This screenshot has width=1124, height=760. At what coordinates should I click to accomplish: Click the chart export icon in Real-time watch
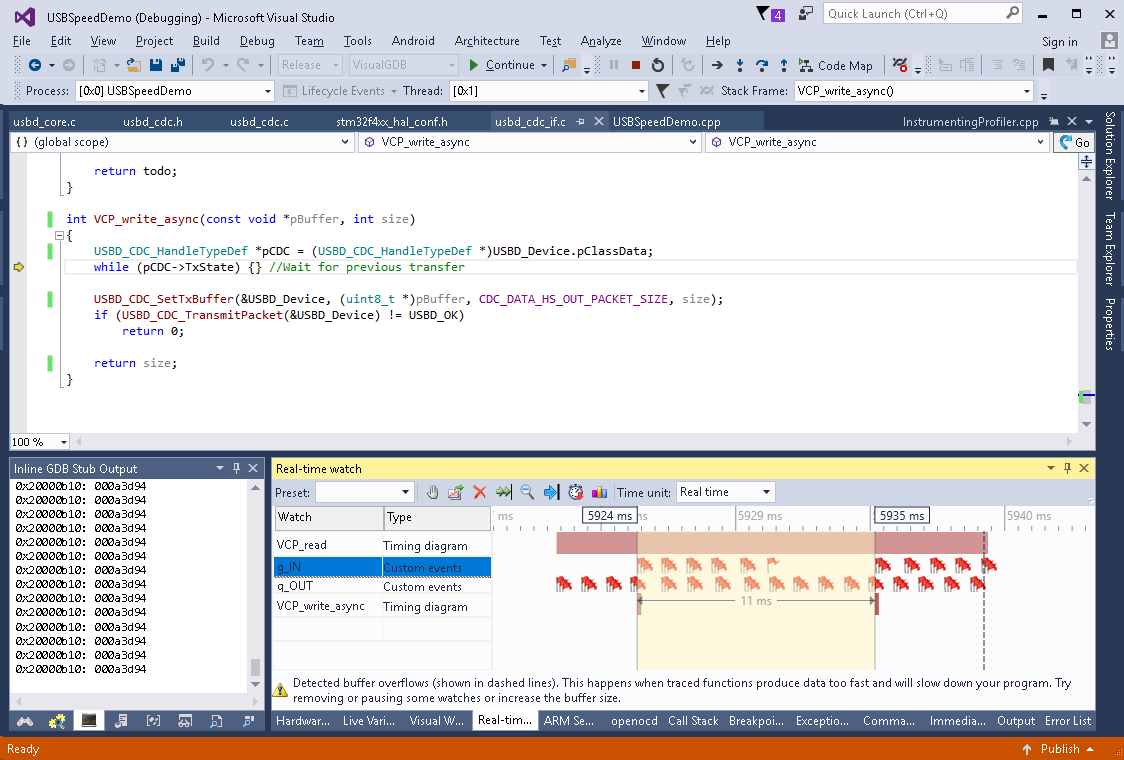pyautogui.click(x=455, y=492)
